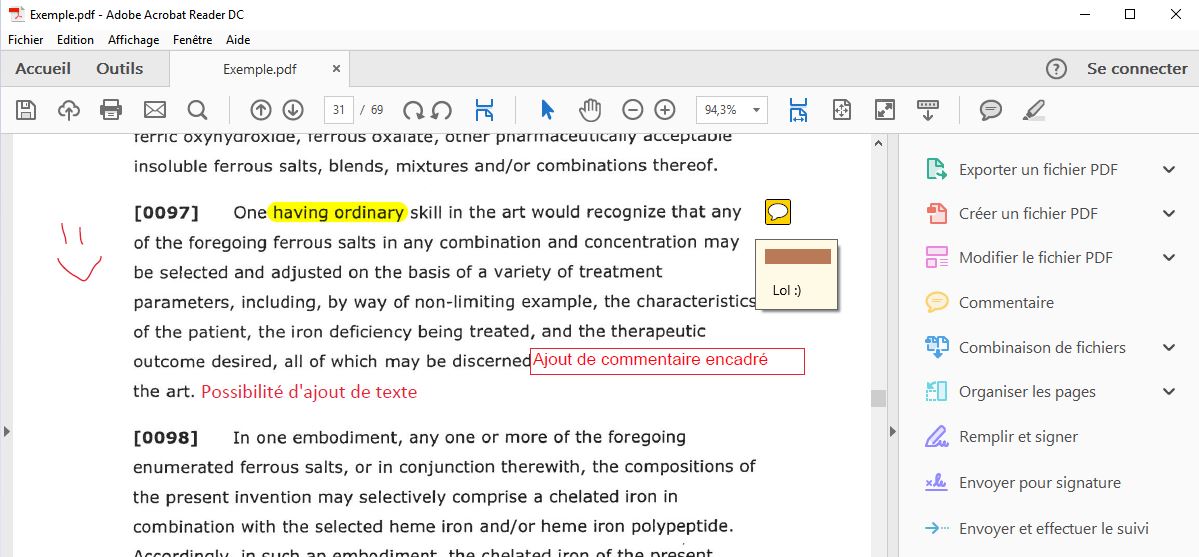Screen dimensions: 1199x557
Task: Click the Zoom in plus icon
Action: click(665, 110)
